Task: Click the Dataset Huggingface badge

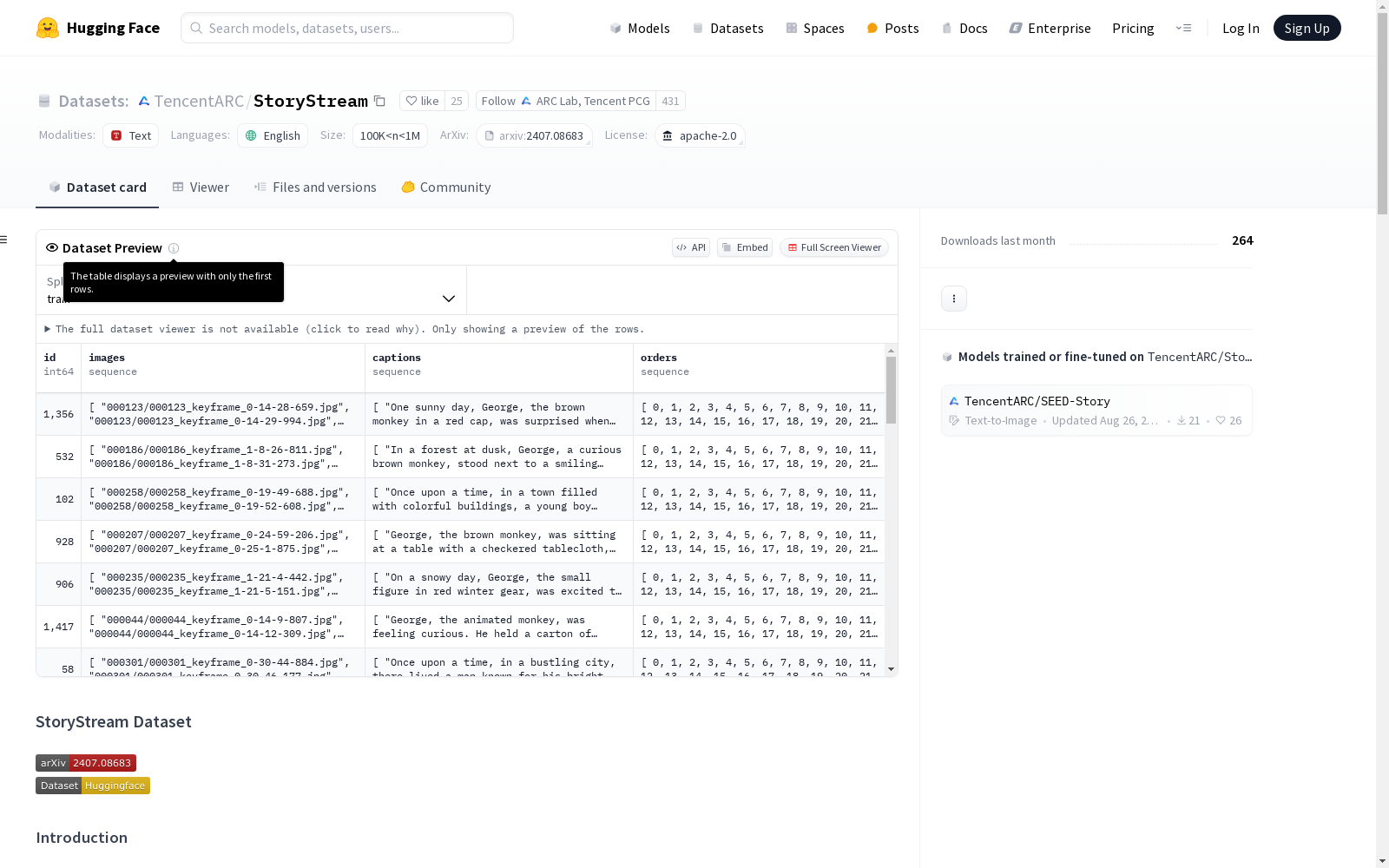Action: pyautogui.click(x=93, y=786)
